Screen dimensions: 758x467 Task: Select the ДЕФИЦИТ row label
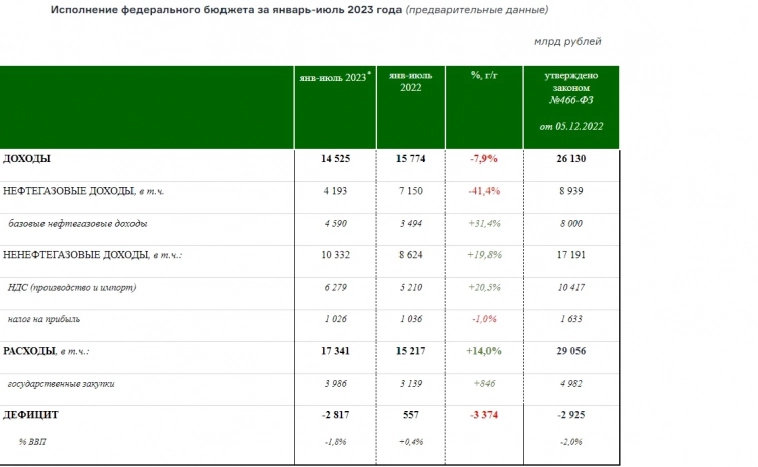tap(31, 414)
